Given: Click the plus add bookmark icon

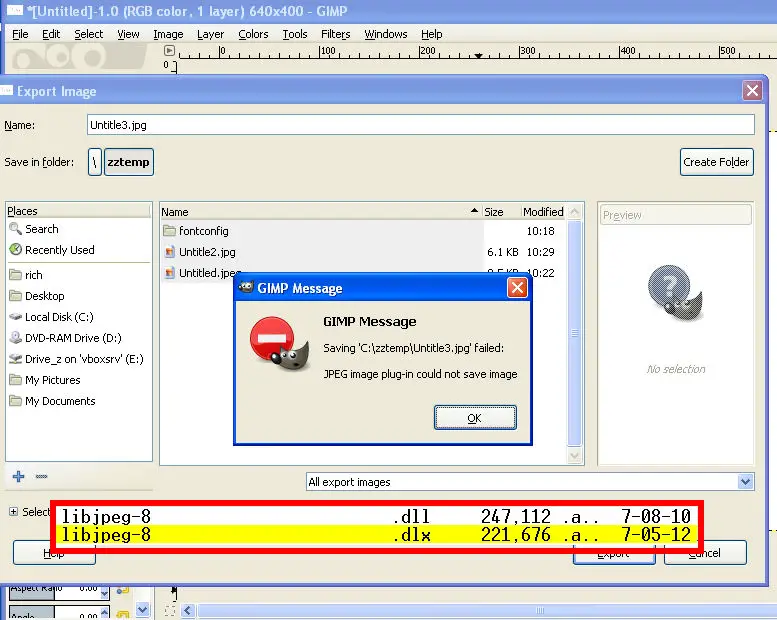Looking at the screenshot, I should pyautogui.click(x=18, y=476).
